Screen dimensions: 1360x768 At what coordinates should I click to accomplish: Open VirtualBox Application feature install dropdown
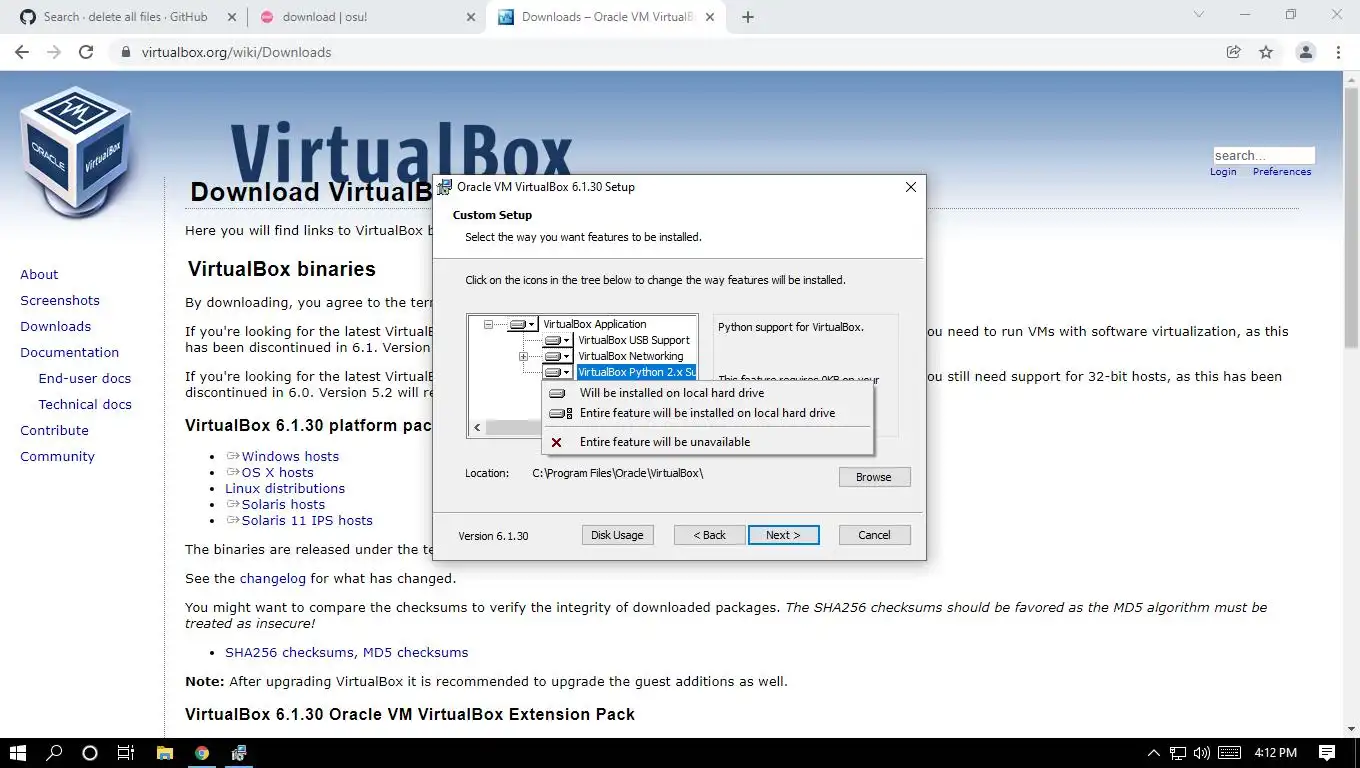coord(522,324)
